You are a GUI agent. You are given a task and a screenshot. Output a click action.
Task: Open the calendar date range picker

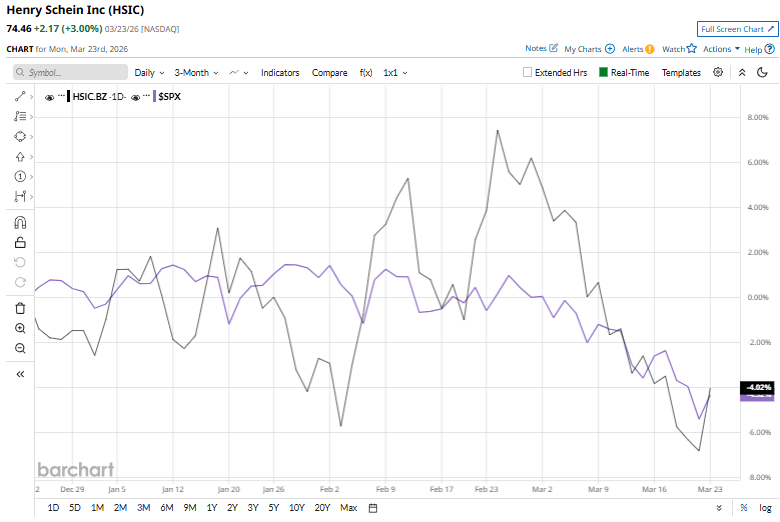tap(373, 508)
